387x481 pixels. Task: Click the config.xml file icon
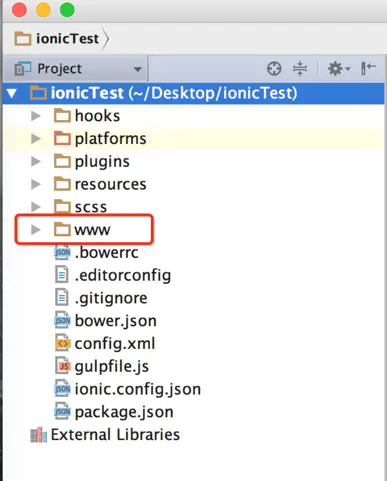point(62,343)
